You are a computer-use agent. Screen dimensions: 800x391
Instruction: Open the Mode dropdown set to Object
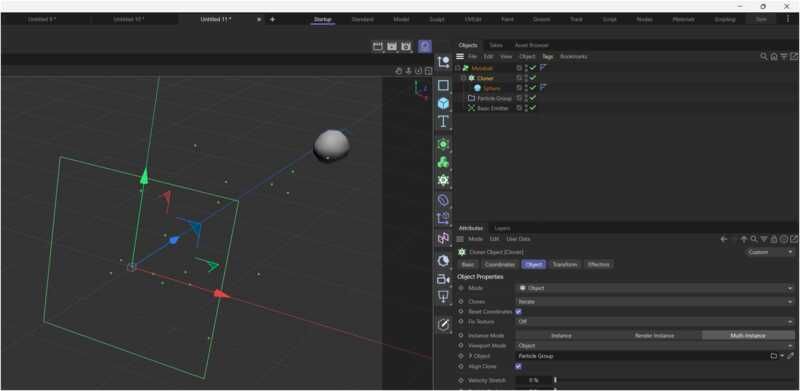(655, 288)
